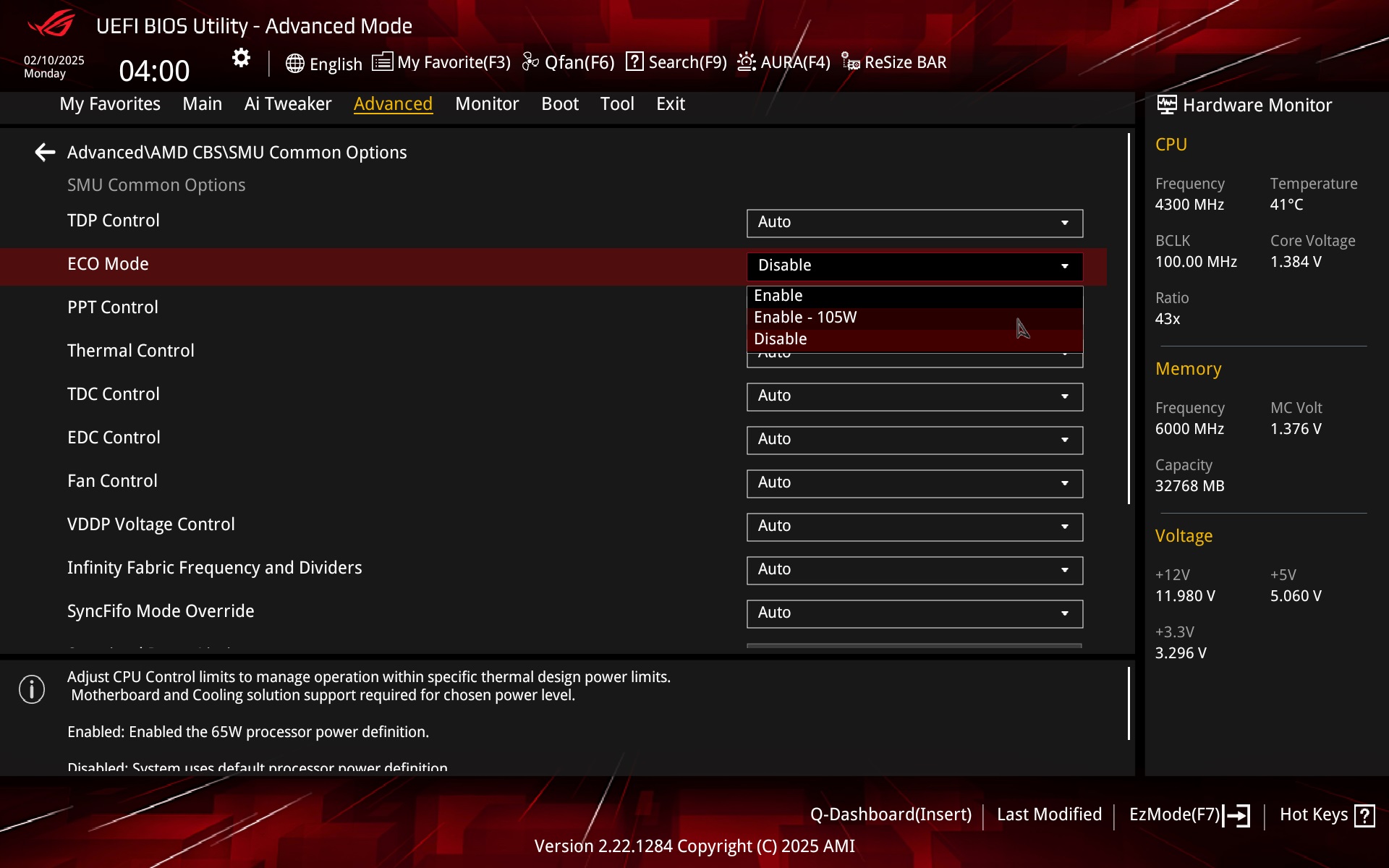
Task: Switch to the Ai Tweaker tab
Action: coord(287,103)
